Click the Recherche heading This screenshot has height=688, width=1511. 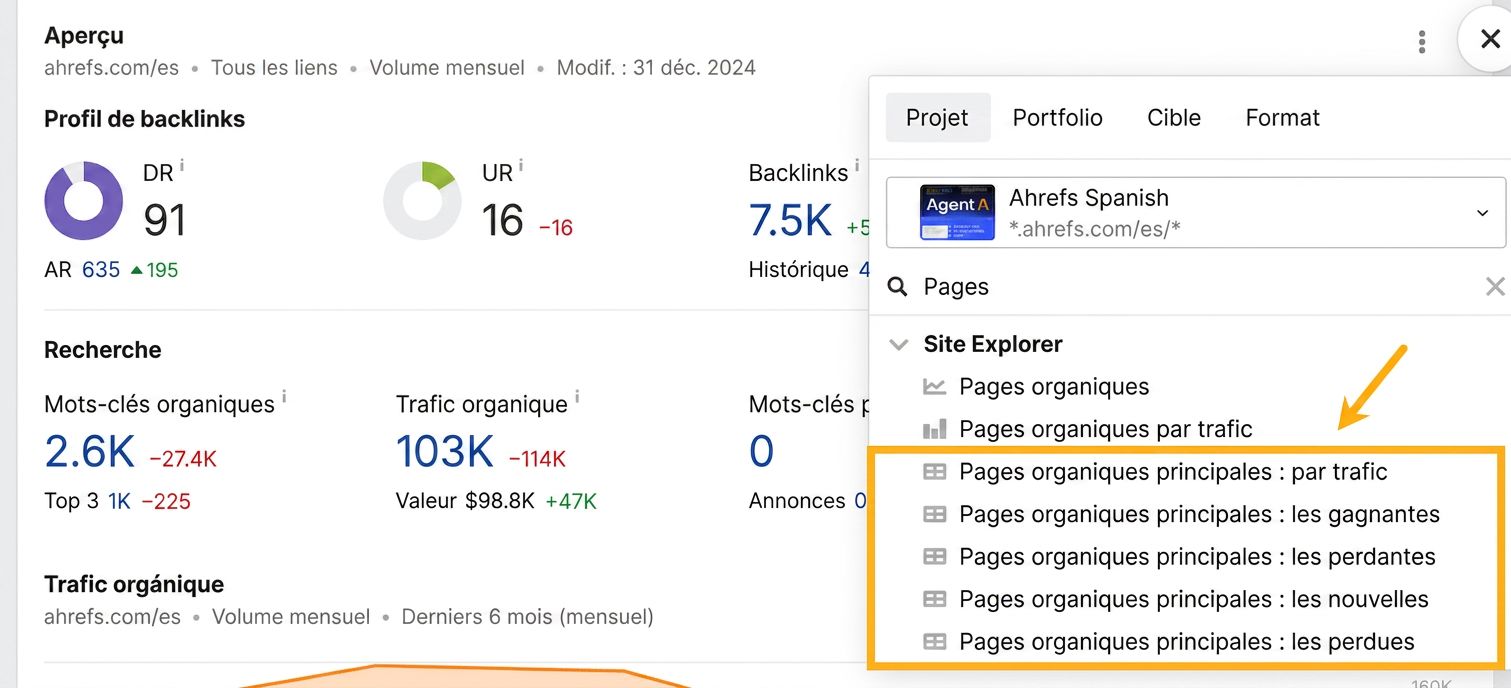tap(102, 350)
